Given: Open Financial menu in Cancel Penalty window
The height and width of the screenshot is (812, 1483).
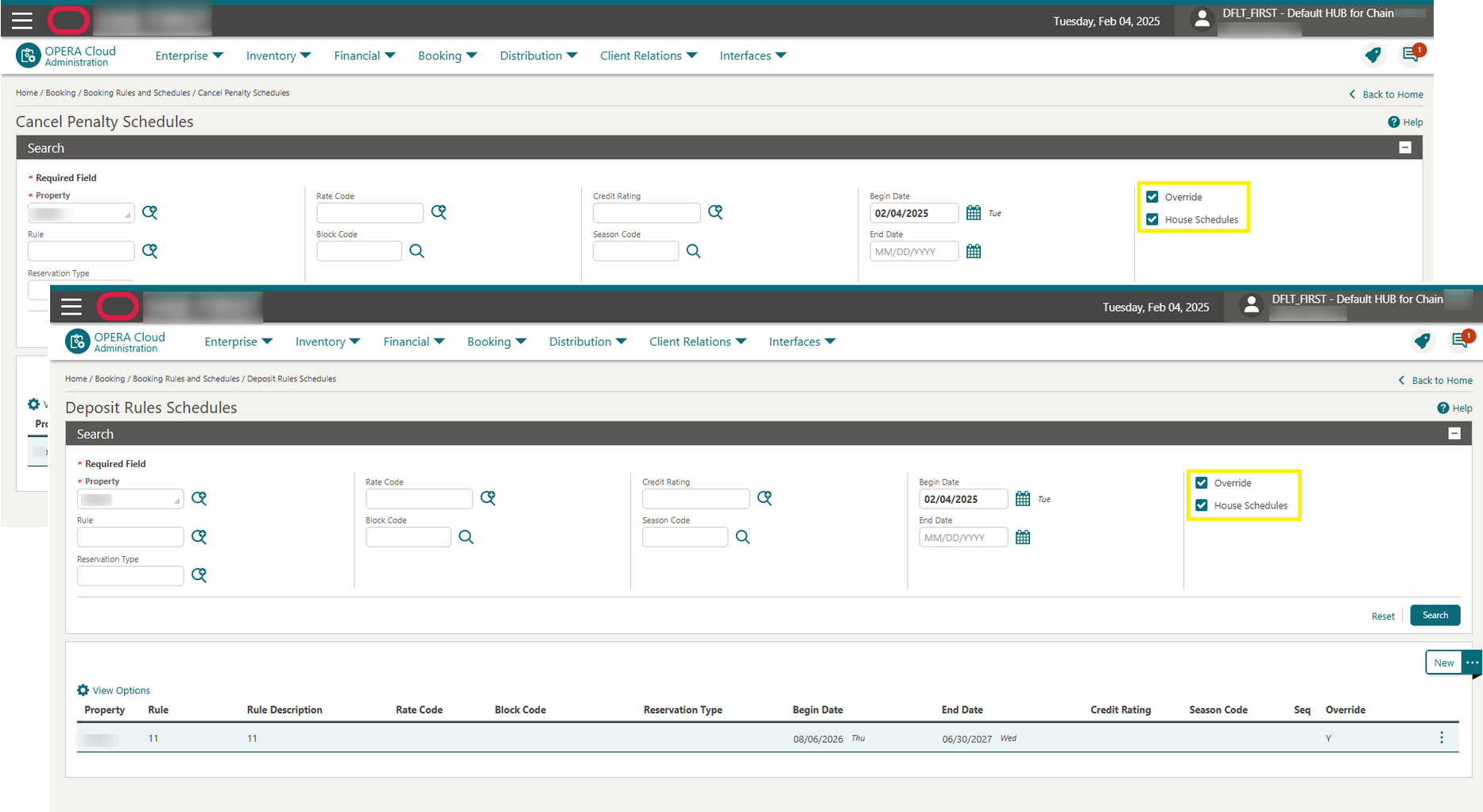Looking at the screenshot, I should 365,56.
